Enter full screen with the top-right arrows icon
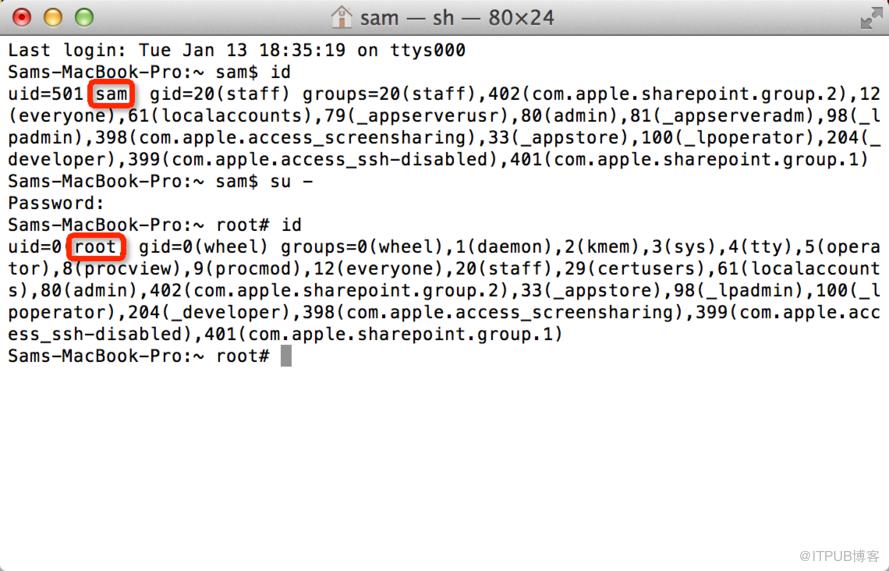The height and width of the screenshot is (571, 889). coord(869,18)
